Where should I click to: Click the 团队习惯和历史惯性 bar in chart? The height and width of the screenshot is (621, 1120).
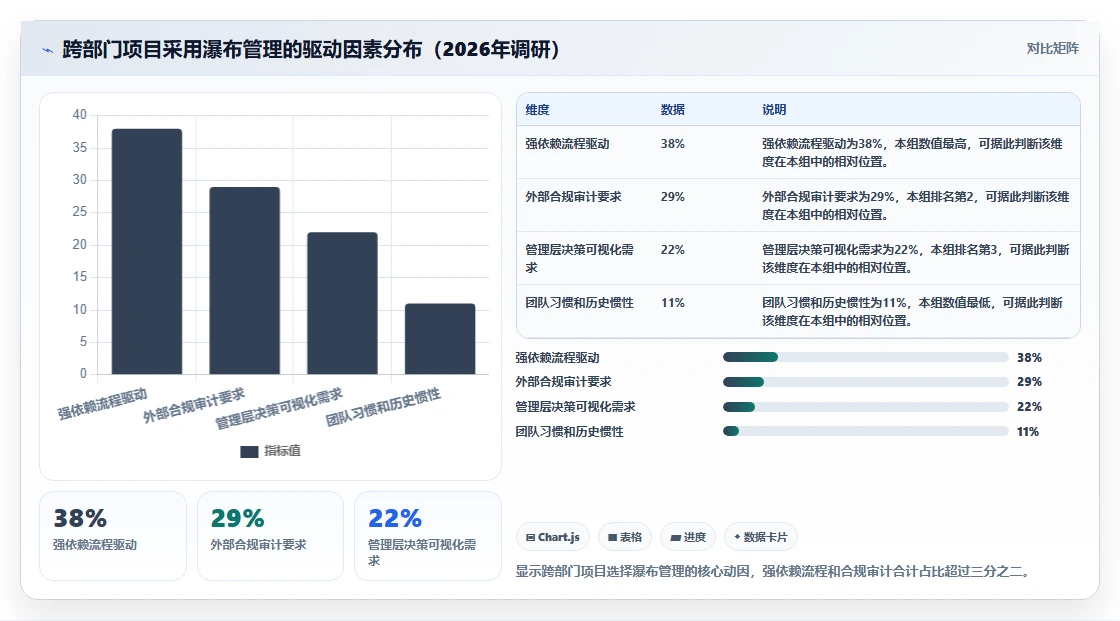[440, 339]
